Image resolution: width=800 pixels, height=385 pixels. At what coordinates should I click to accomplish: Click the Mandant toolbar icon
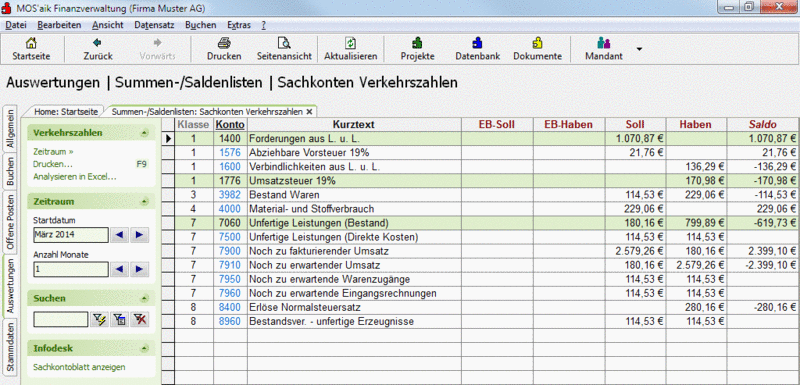[x=604, y=43]
